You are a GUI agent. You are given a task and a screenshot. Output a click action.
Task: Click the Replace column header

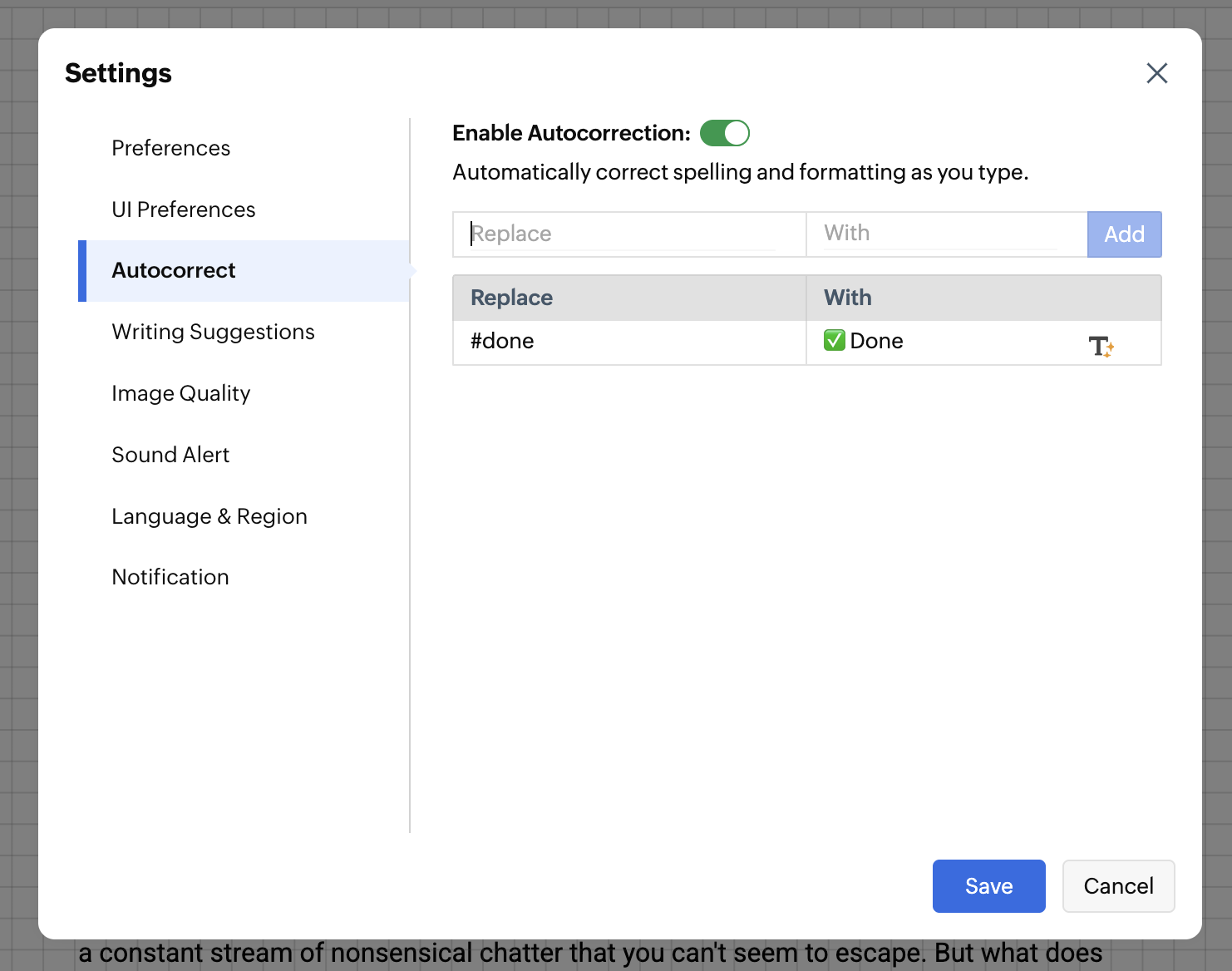(512, 298)
